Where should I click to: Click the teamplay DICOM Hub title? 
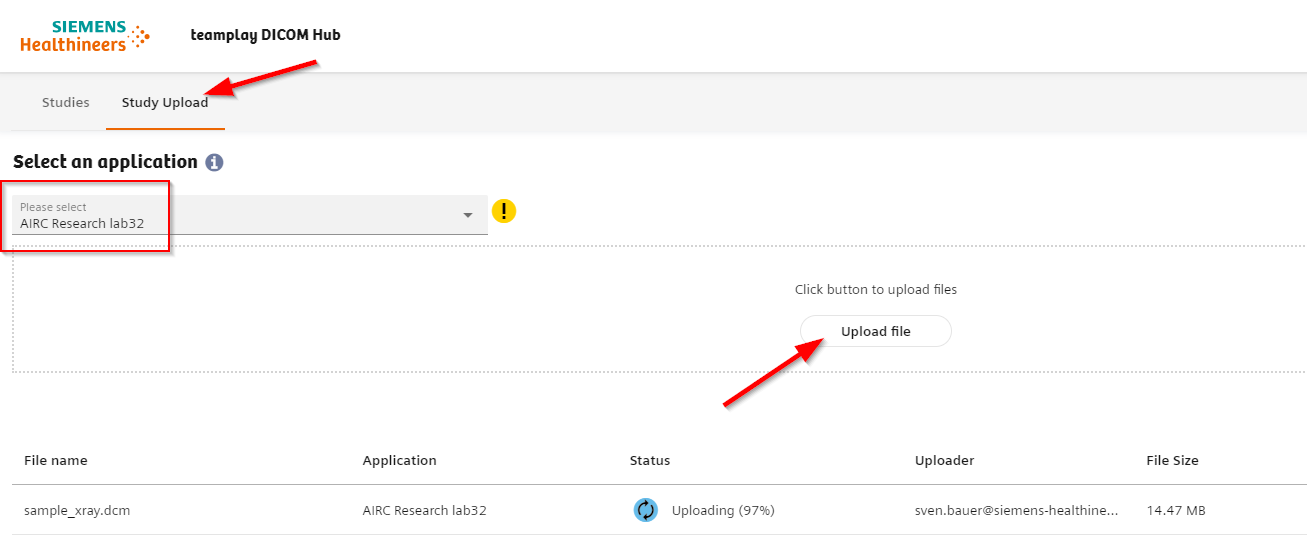[265, 35]
